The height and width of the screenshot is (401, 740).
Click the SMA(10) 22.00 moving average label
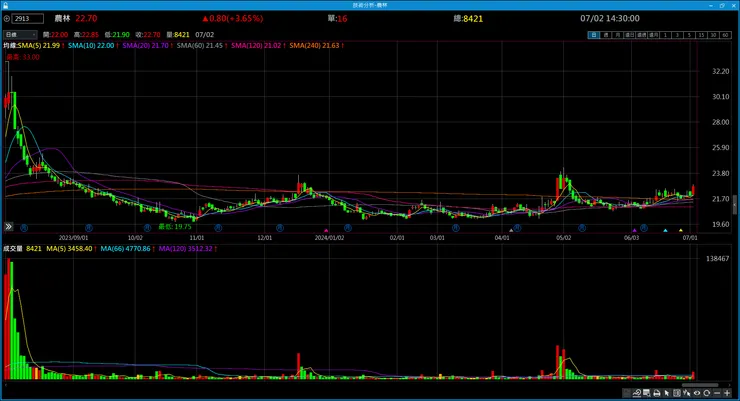[x=93, y=45]
